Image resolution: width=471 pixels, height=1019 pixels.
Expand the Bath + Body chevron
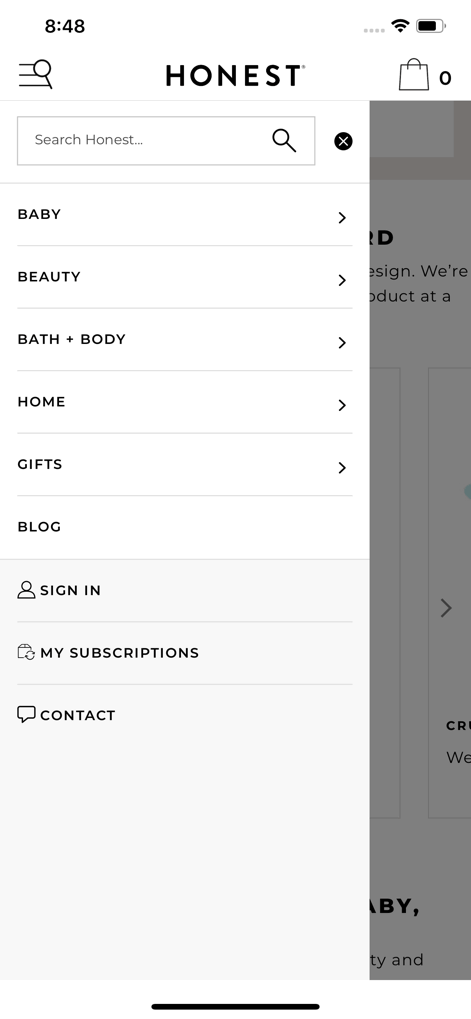[x=342, y=342]
